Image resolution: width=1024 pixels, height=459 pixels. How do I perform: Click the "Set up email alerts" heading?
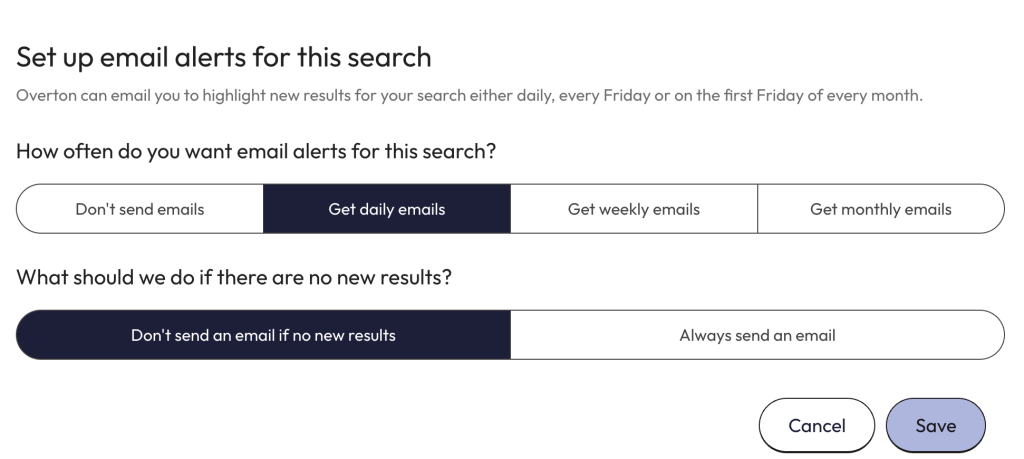(224, 57)
